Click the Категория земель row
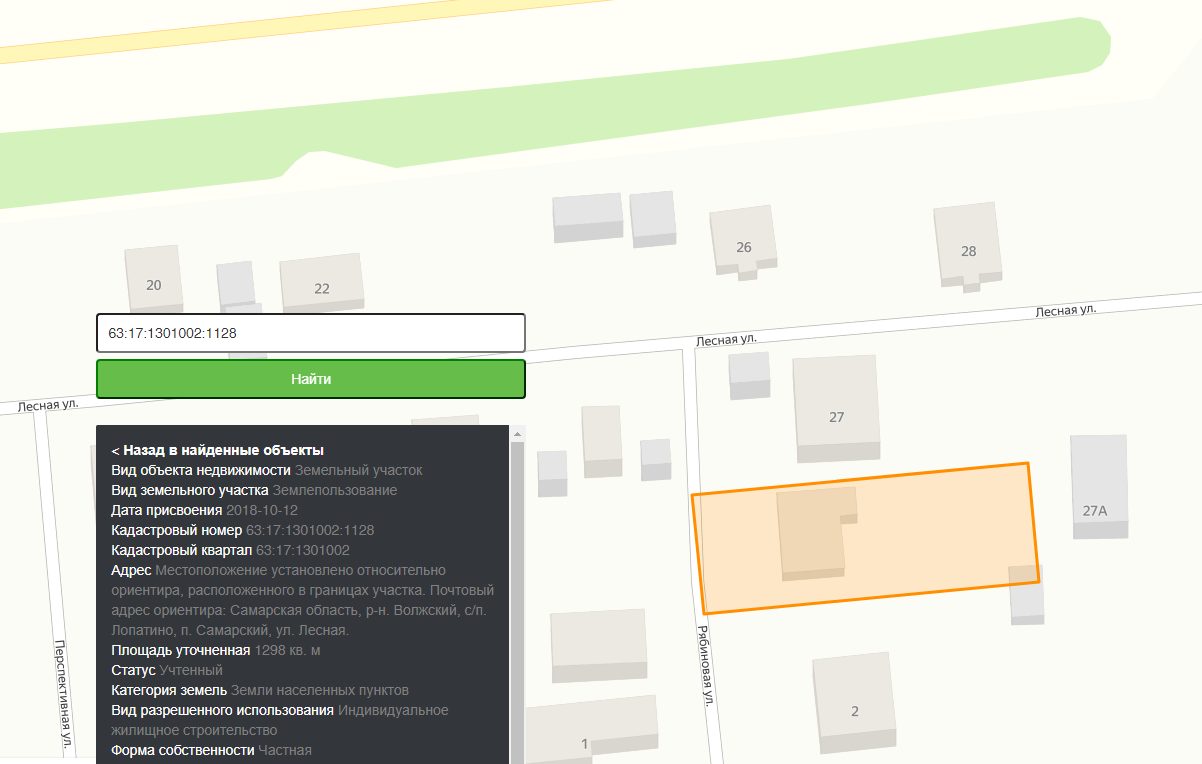 click(x=260, y=690)
